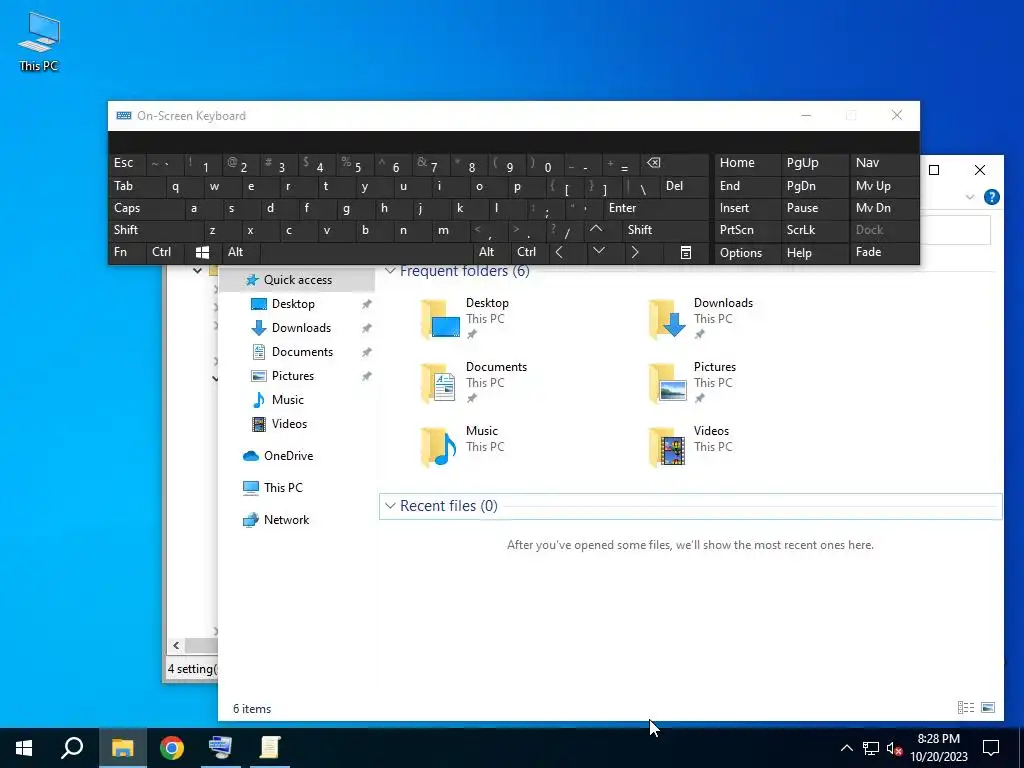Screen dimensions: 1024x768
Task: Open the Music folder in Frequent folders
Action: pos(464,446)
